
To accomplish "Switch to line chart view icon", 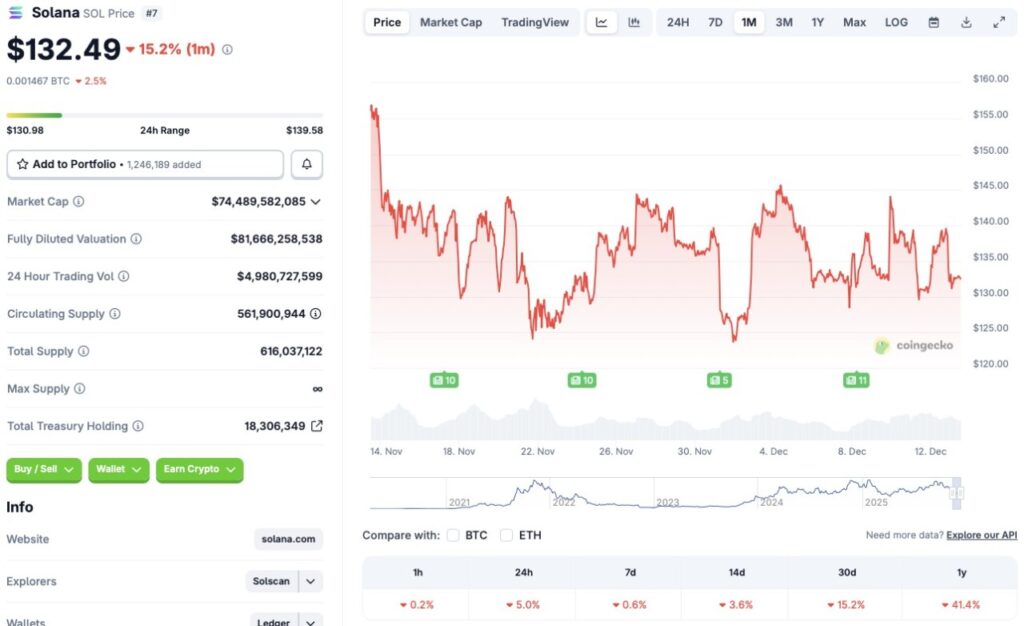I will click(601, 22).
